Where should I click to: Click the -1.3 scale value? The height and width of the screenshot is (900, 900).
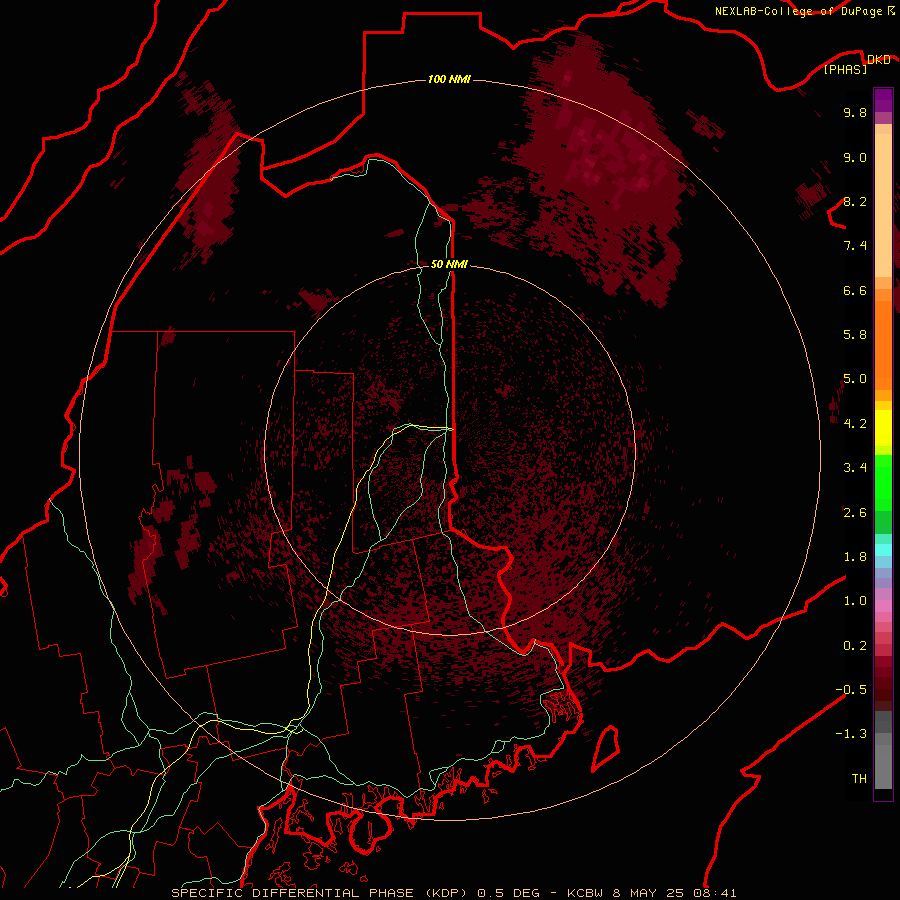851,734
